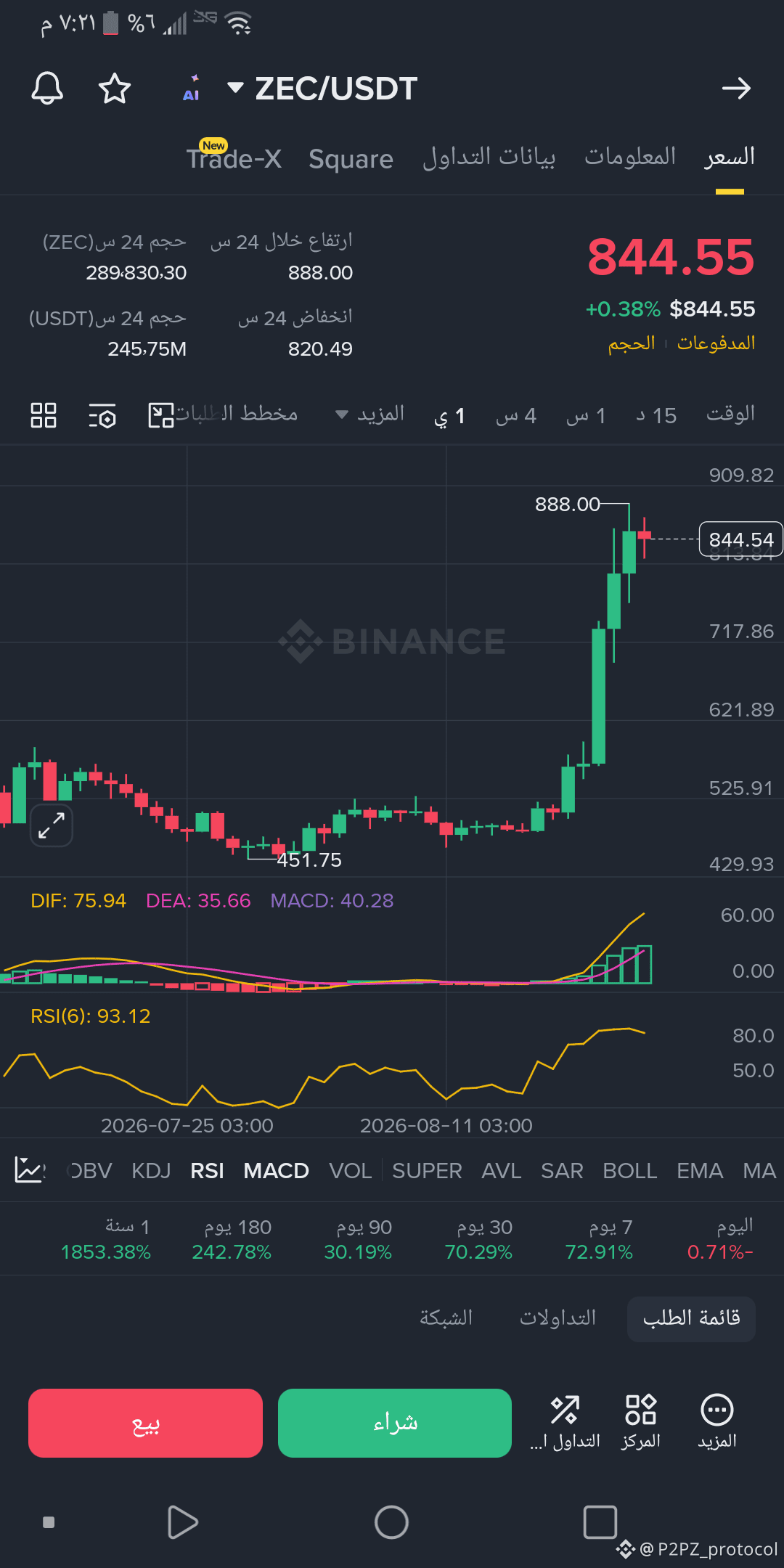Open the Trade-X tab
The image size is (784, 1568).
click(234, 158)
